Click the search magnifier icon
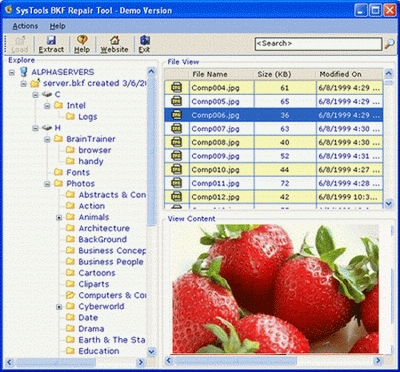The width and height of the screenshot is (400, 372). click(389, 44)
